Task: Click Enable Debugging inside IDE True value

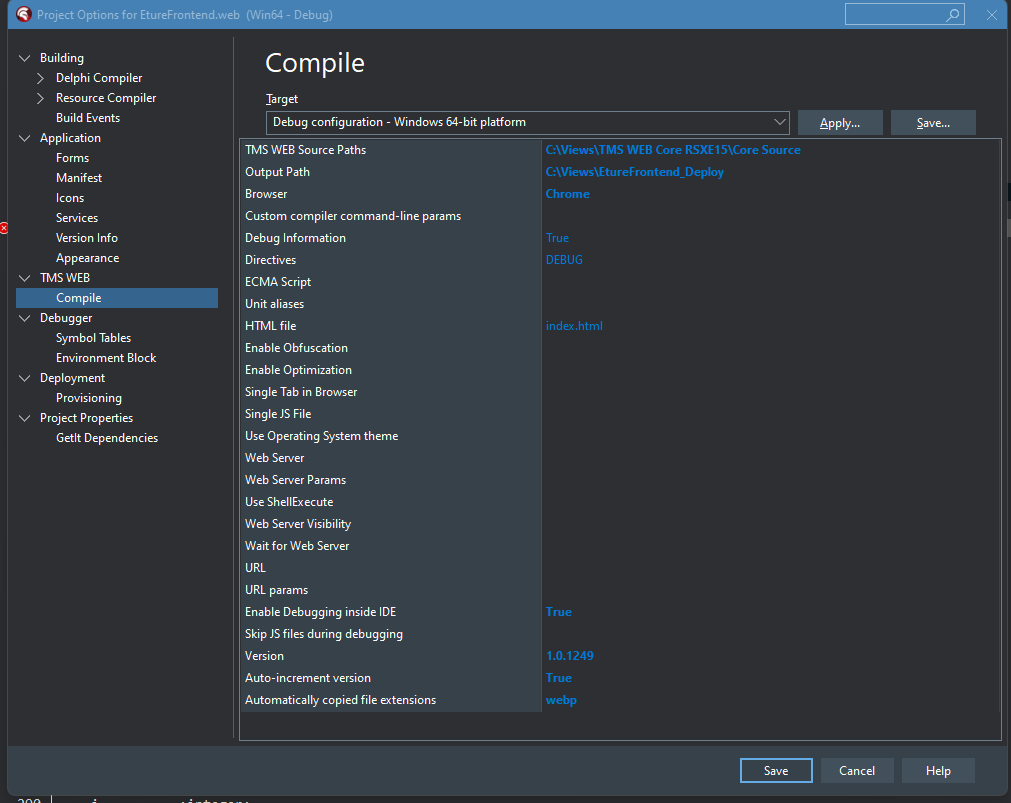Action: [558, 612]
